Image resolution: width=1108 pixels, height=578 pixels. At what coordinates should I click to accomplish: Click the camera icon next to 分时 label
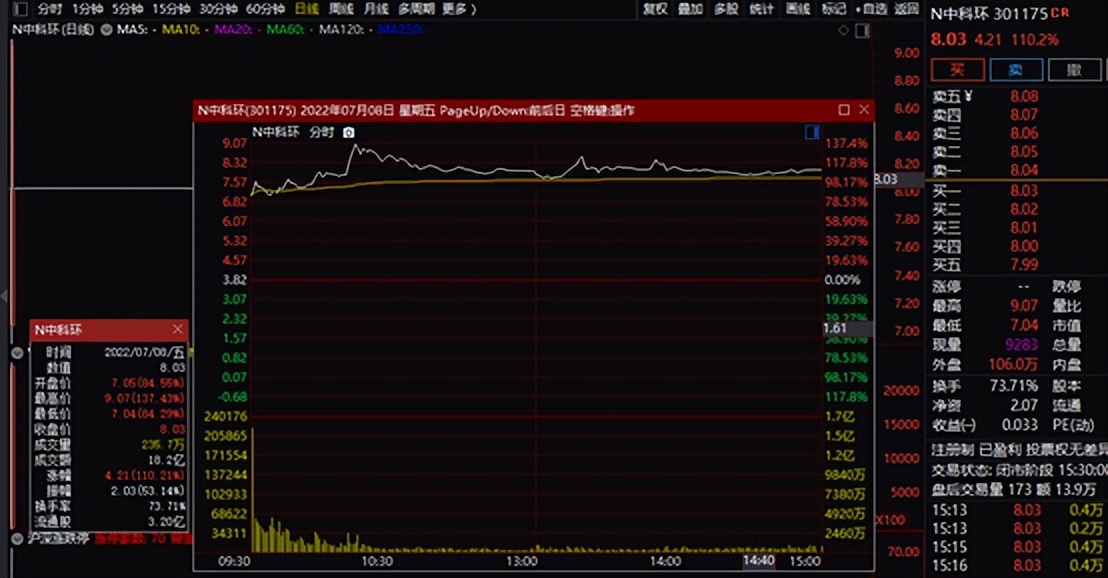pos(348,132)
